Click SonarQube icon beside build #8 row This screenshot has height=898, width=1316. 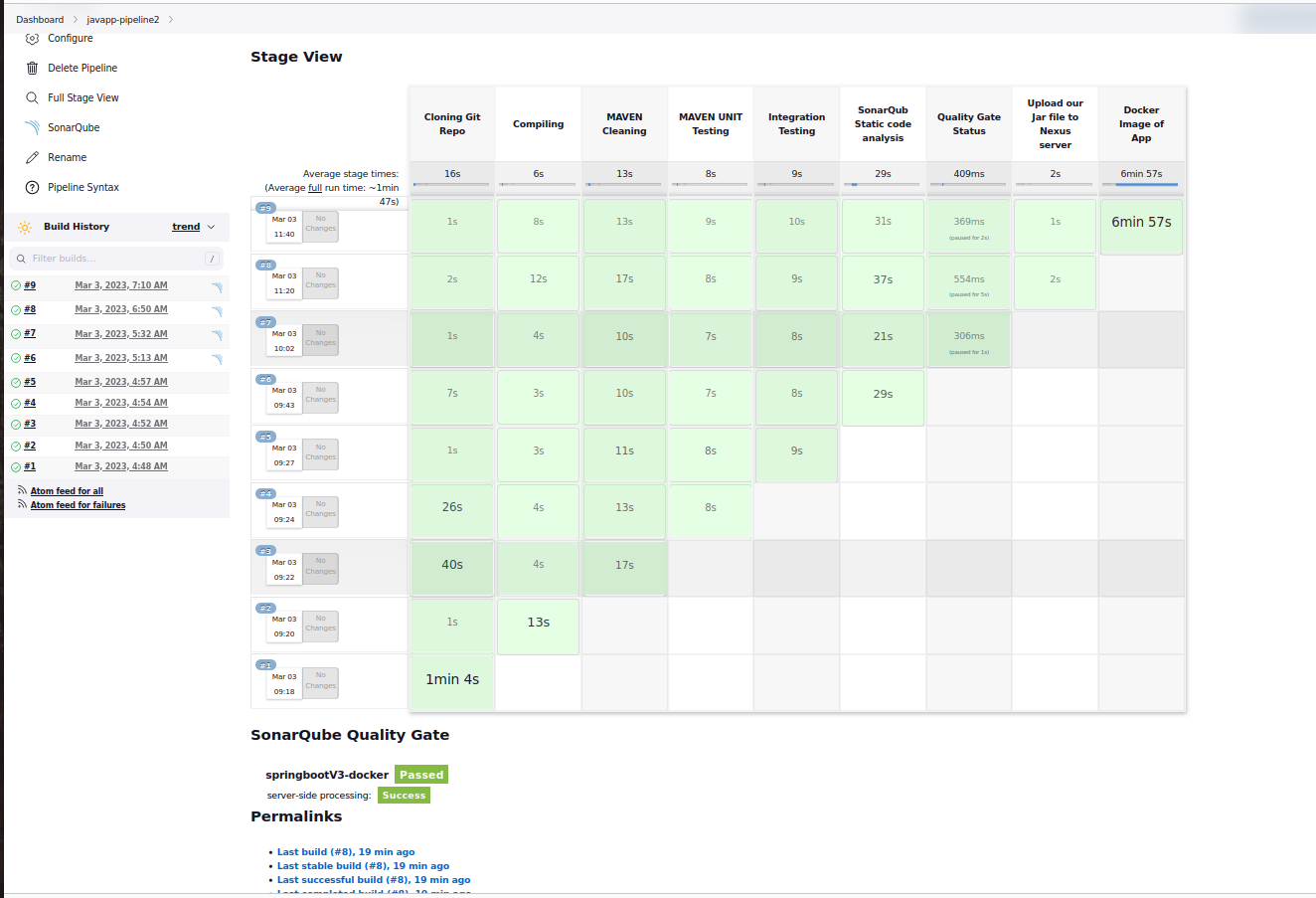(216, 311)
